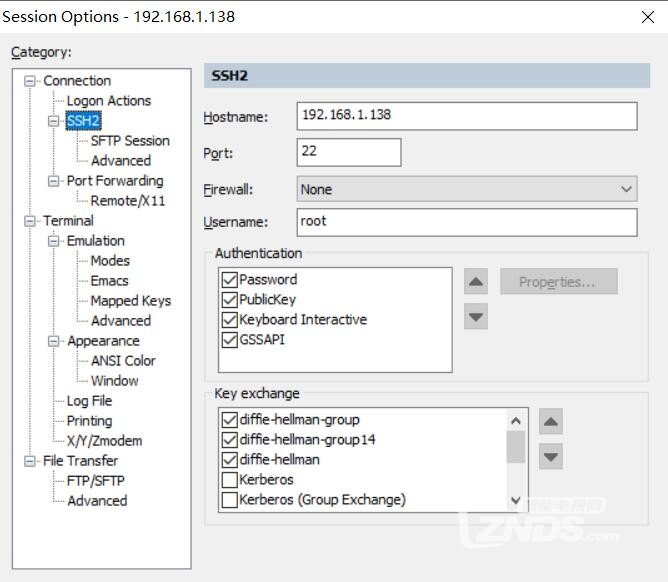Enable Kerberos (Group Exchange) checkbox
Viewport: 668px width, 582px height.
230,500
